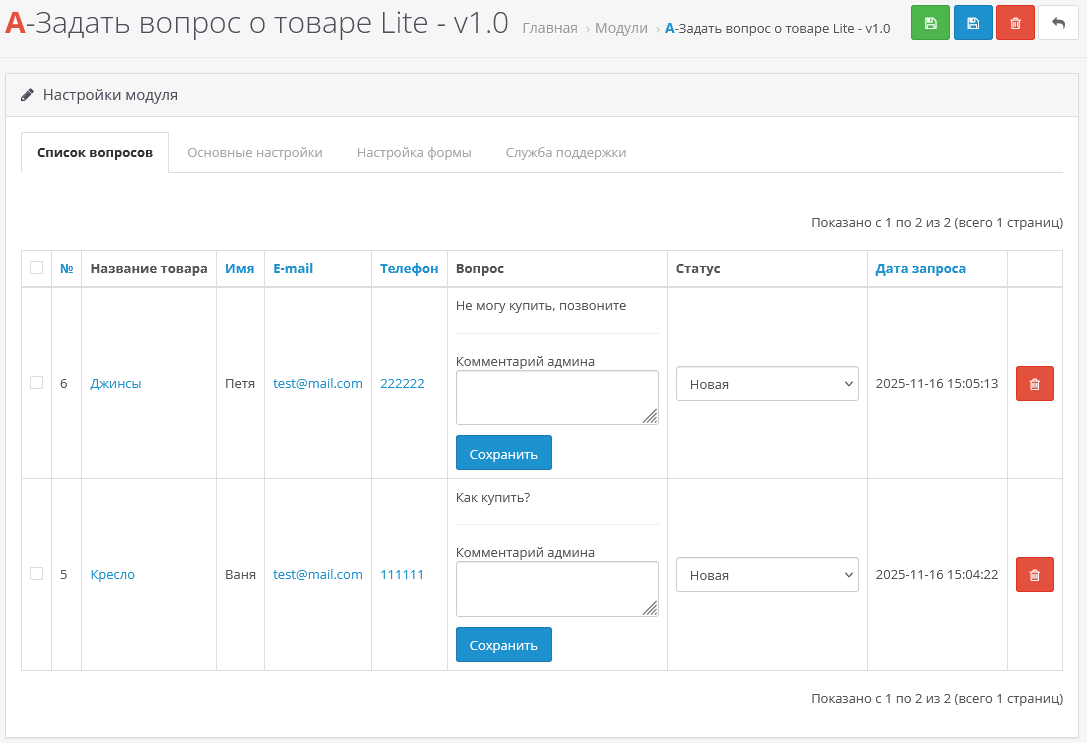Open the status dropdown for Джинсы row

coord(767,384)
